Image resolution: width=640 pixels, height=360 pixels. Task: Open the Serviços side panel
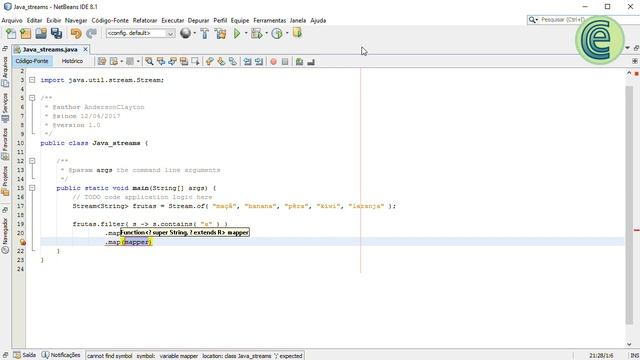pyautogui.click(x=5, y=108)
